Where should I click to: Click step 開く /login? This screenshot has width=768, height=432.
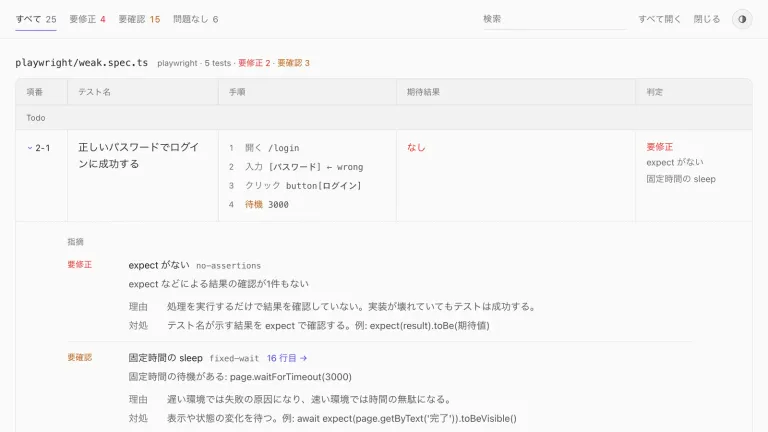pyautogui.click(x=272, y=148)
